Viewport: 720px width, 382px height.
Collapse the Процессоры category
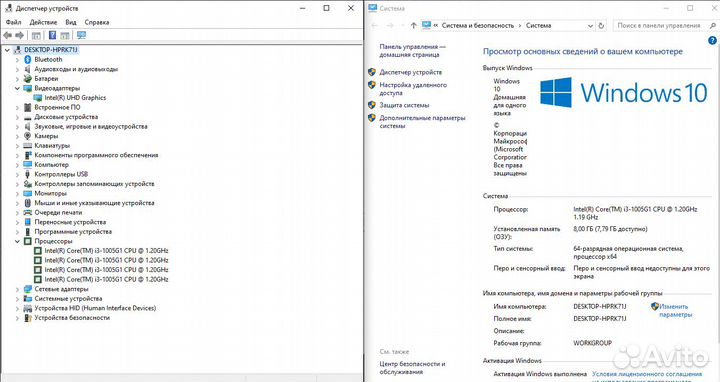click(17, 241)
